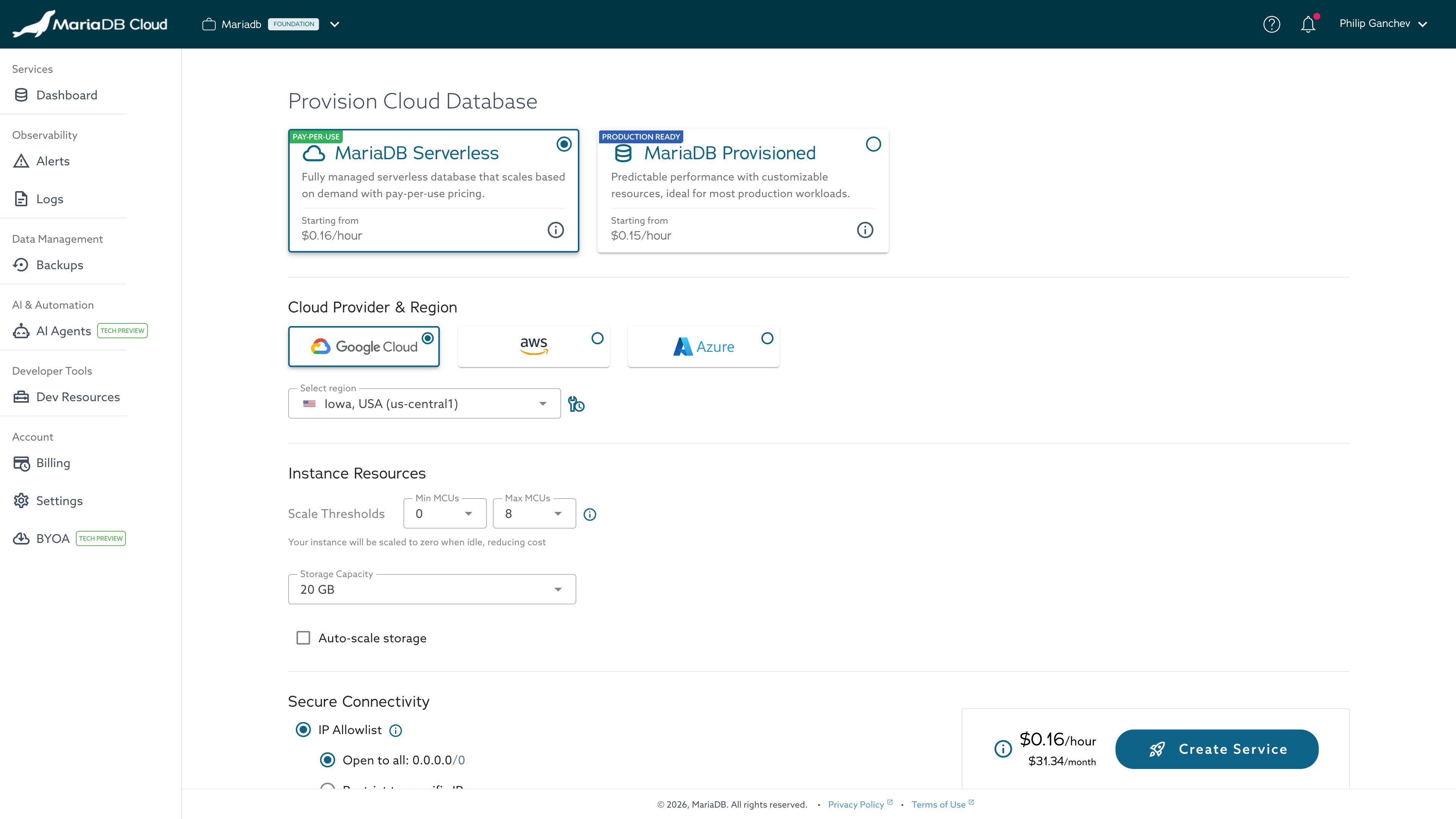Click the Logs document icon

coord(21,199)
